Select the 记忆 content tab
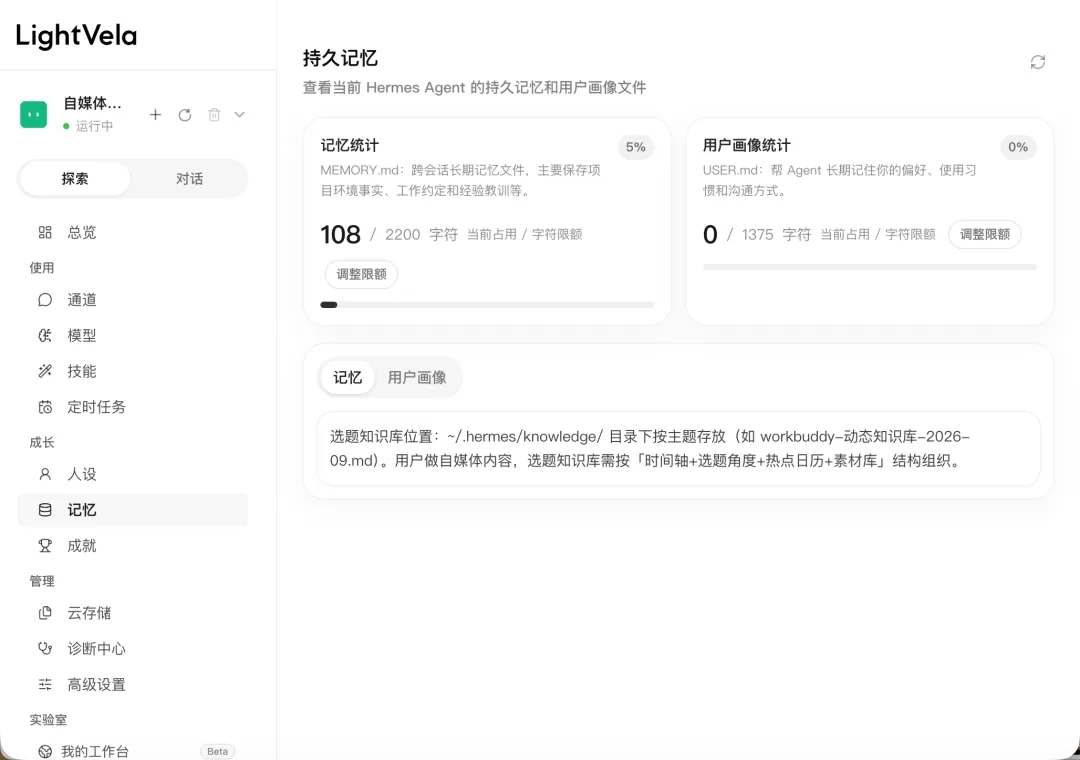Image resolution: width=1080 pixels, height=760 pixels. tap(347, 378)
